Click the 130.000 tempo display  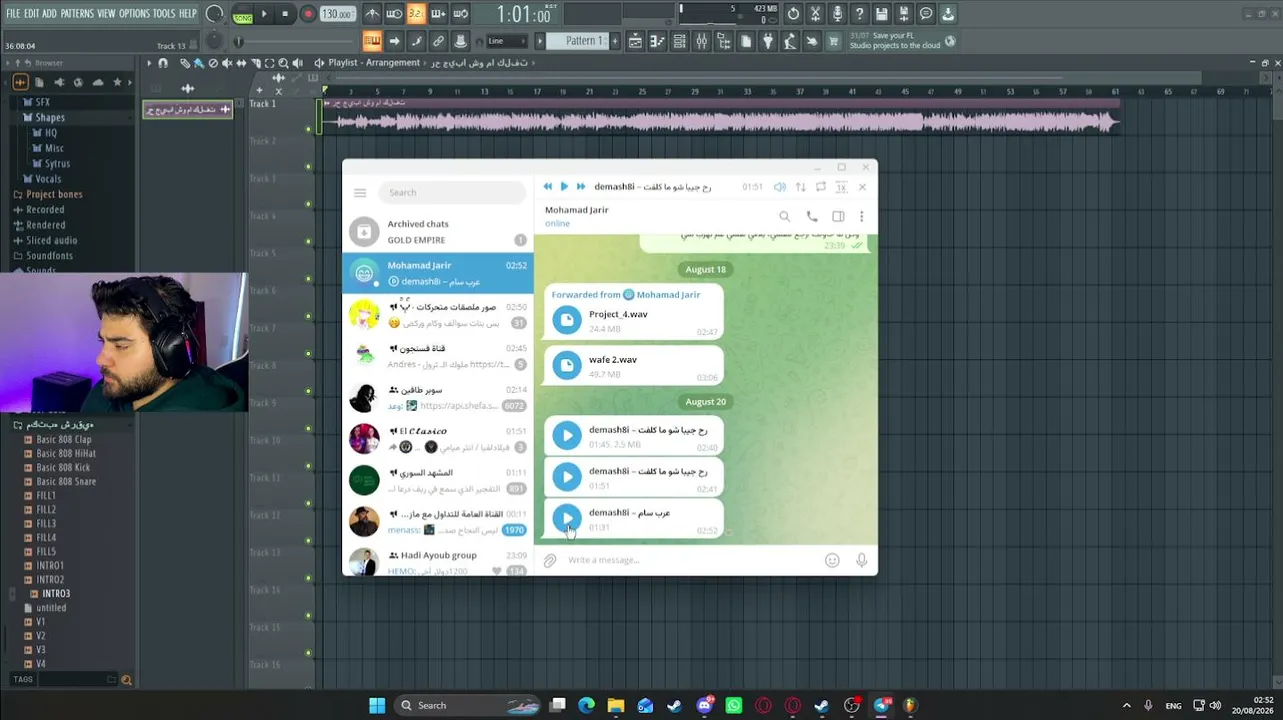click(x=337, y=14)
